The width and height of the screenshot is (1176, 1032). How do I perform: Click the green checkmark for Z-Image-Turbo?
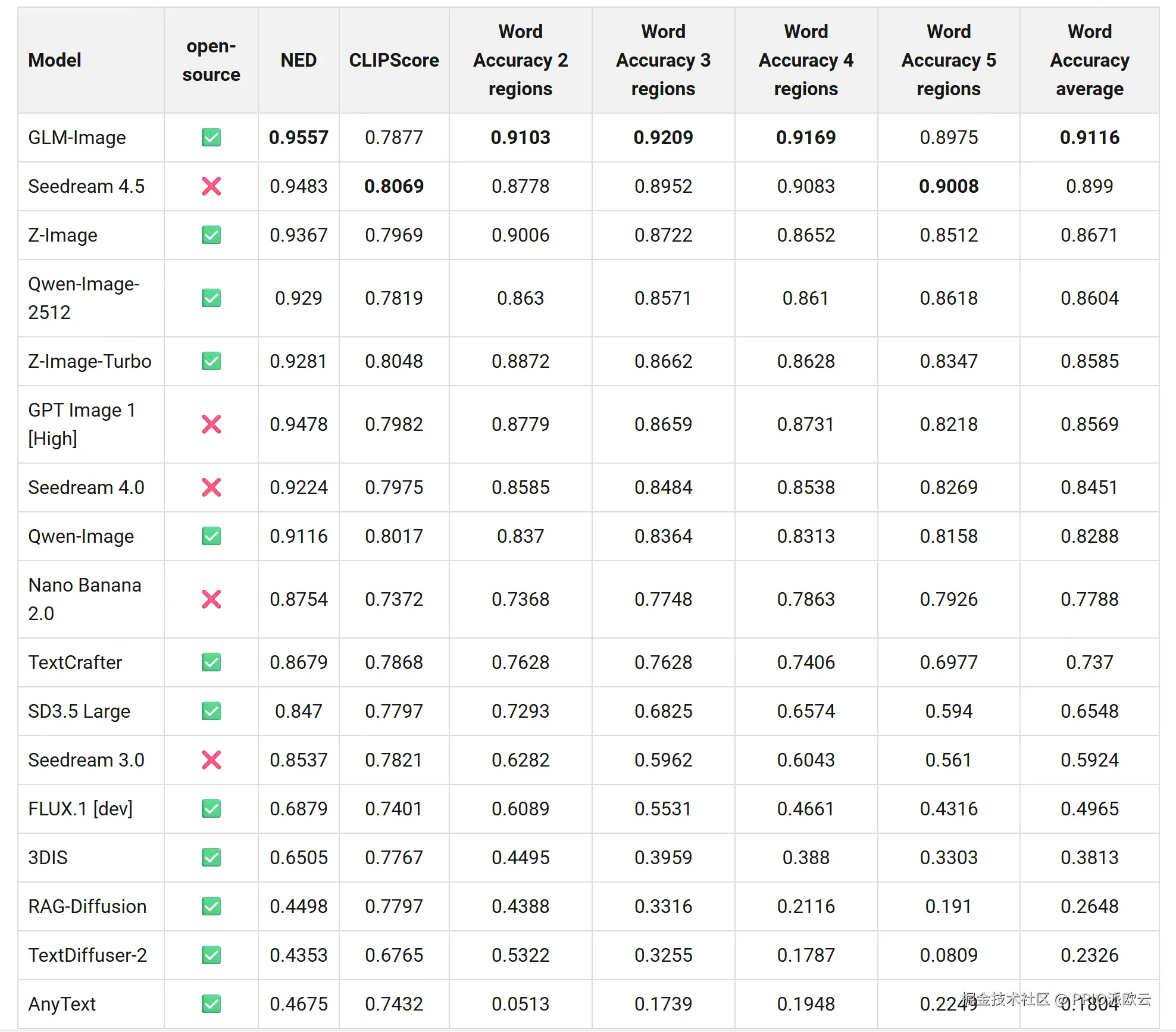(x=211, y=361)
